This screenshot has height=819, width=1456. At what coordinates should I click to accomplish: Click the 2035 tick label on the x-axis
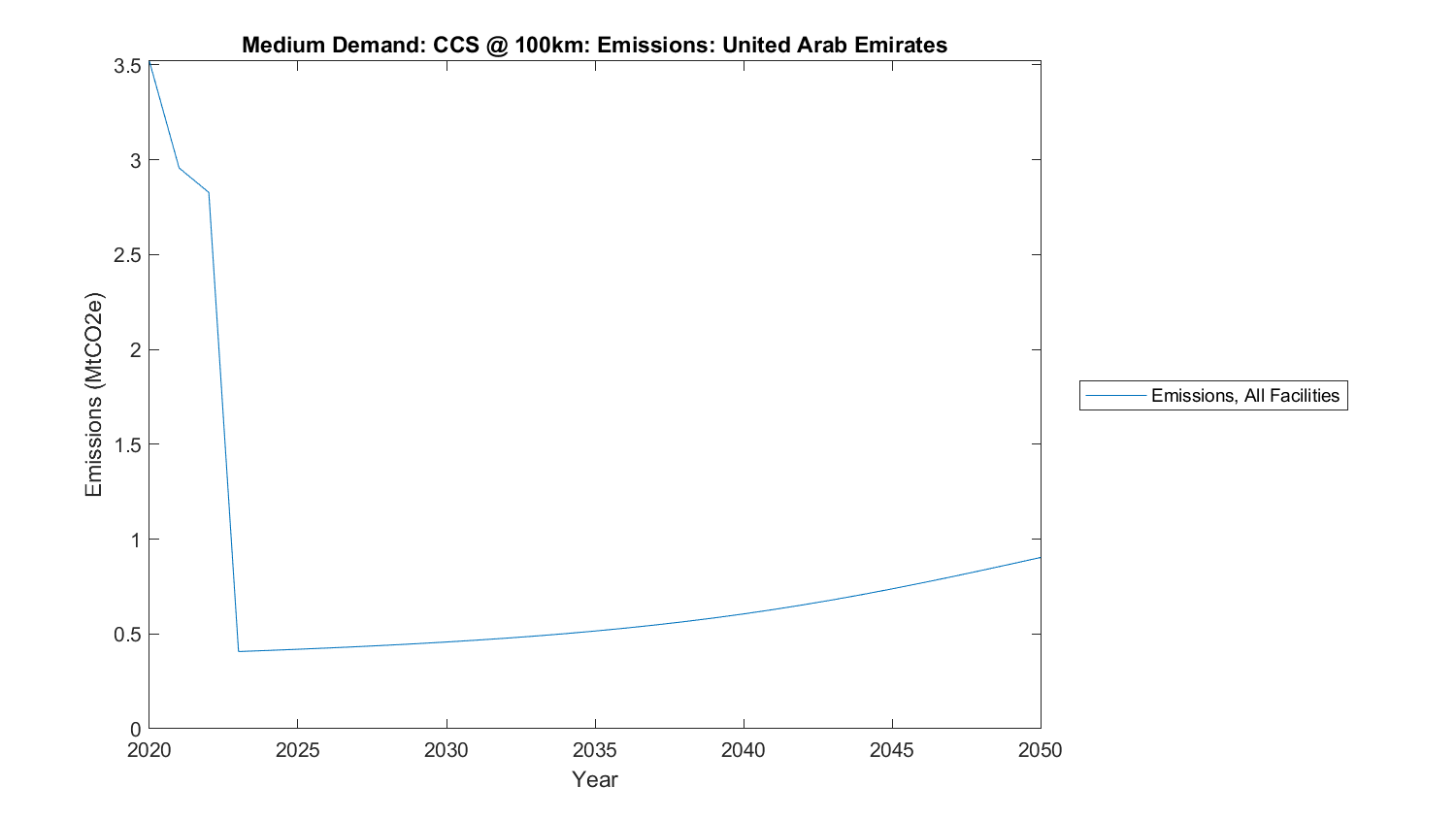tap(594, 750)
